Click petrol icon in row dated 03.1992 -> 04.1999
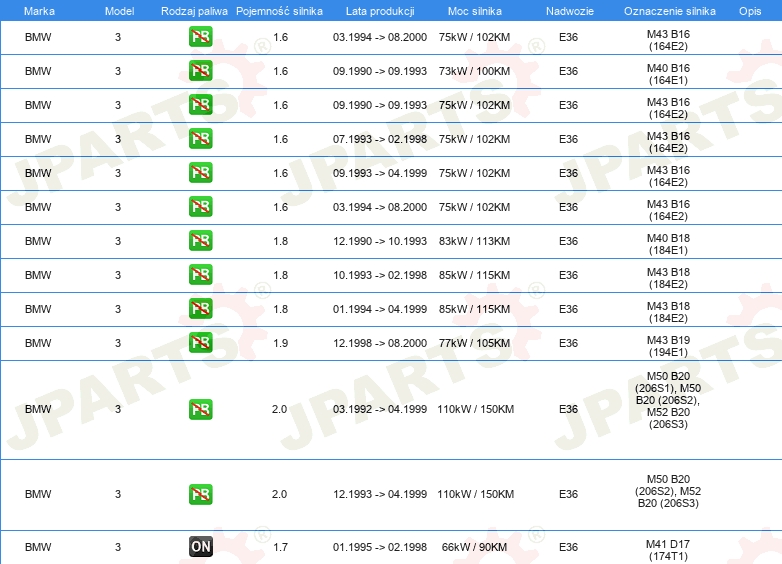 click(200, 409)
